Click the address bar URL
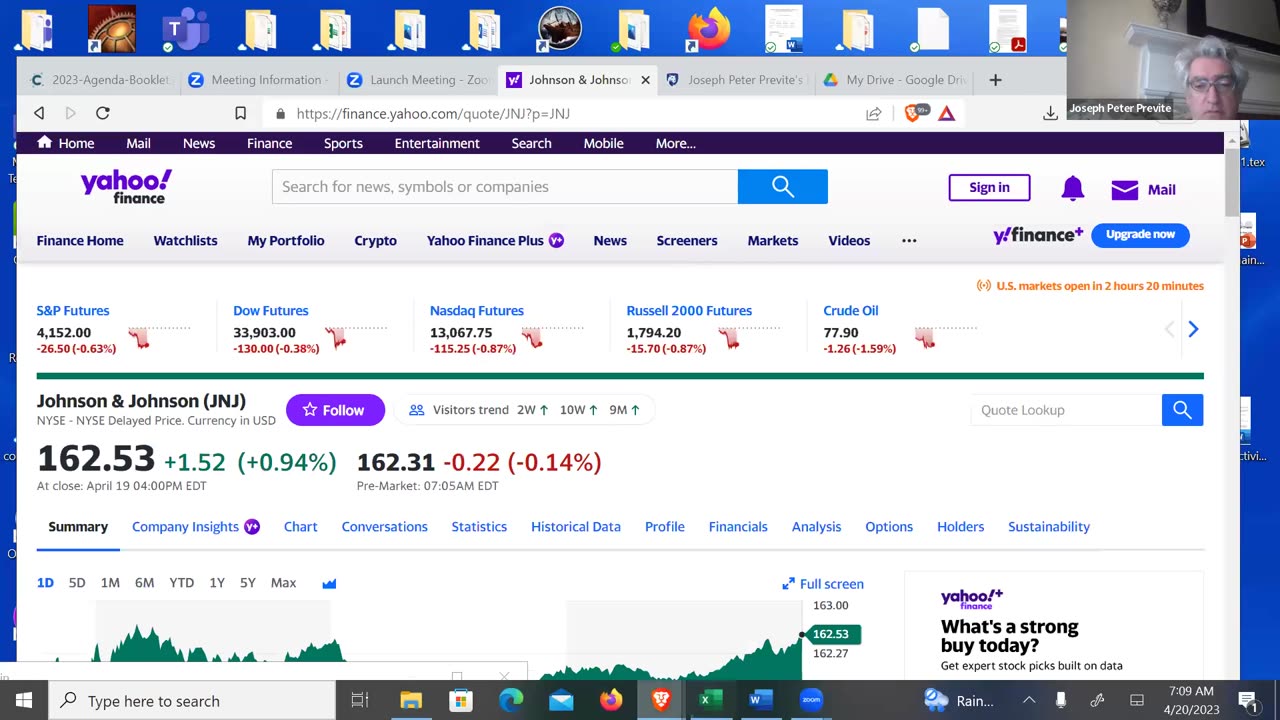The image size is (1280, 720). (x=433, y=113)
